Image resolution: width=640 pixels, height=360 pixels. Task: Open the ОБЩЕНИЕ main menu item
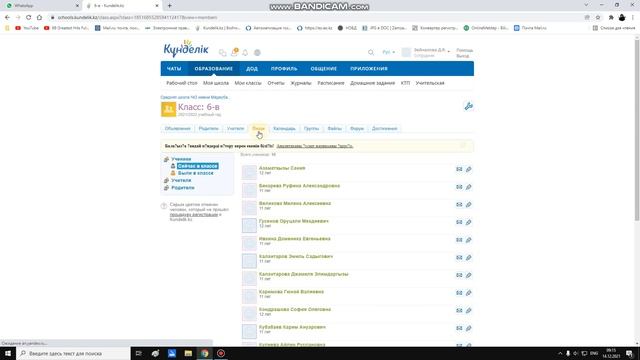coord(324,69)
